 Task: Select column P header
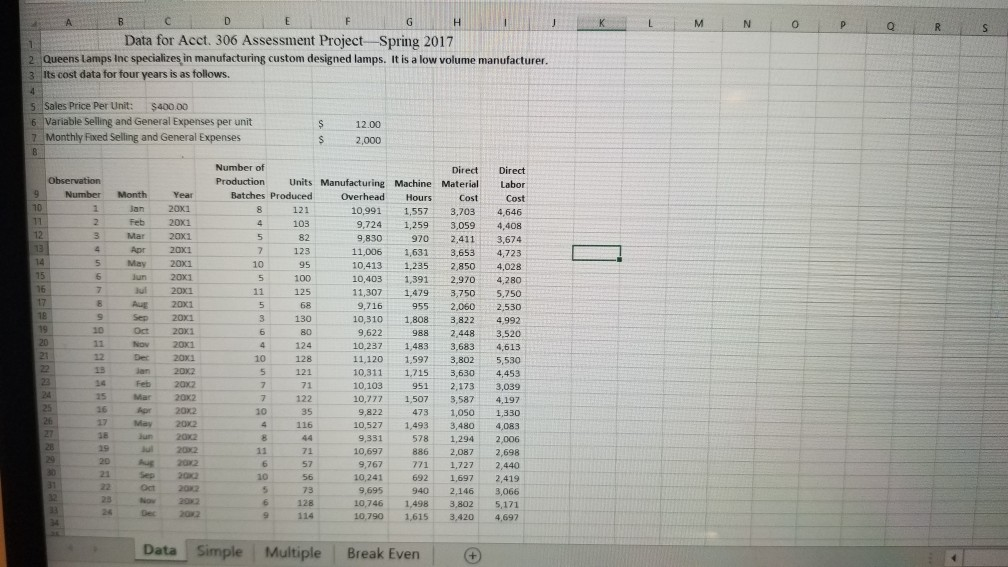[842, 25]
